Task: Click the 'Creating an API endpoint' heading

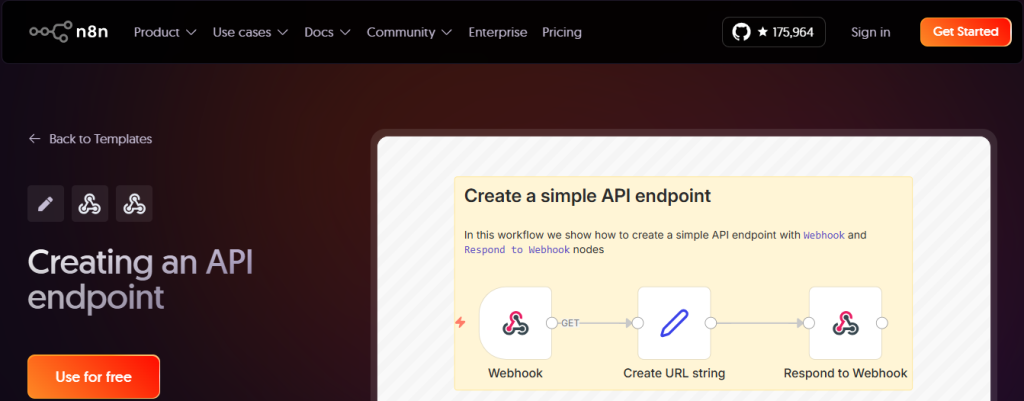Action: tap(140, 280)
